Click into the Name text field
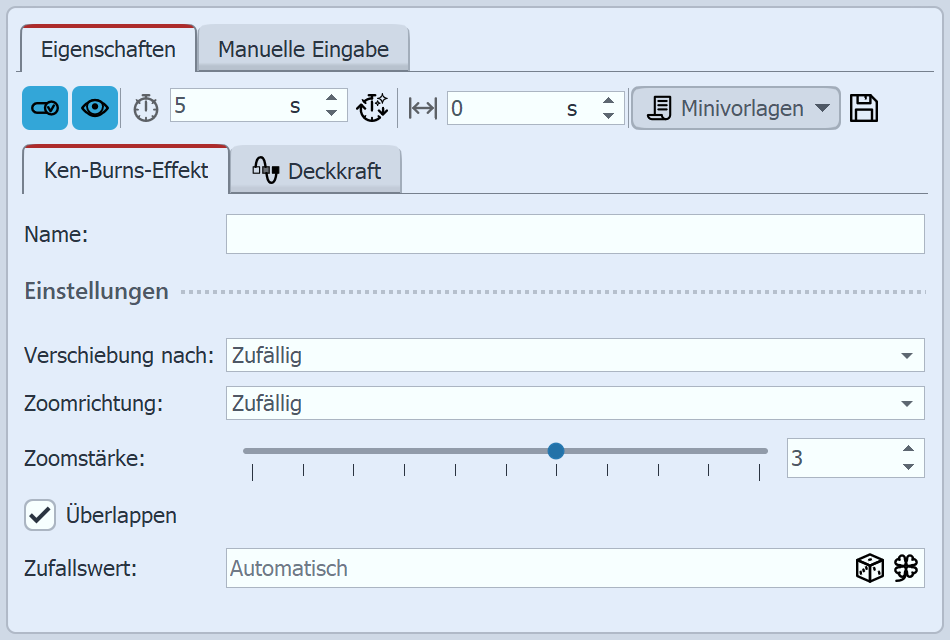 click(x=575, y=235)
